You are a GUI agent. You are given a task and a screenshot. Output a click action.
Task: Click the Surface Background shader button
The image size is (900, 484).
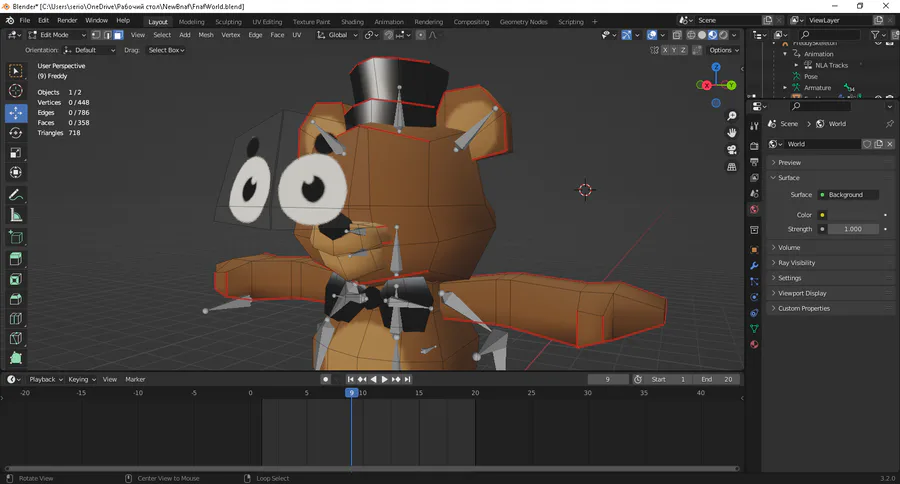tap(848, 195)
